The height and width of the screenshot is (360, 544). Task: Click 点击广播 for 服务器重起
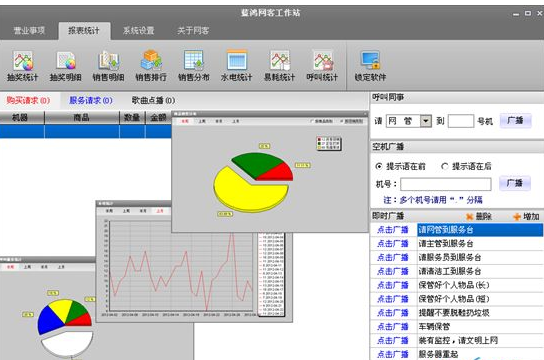(x=393, y=354)
